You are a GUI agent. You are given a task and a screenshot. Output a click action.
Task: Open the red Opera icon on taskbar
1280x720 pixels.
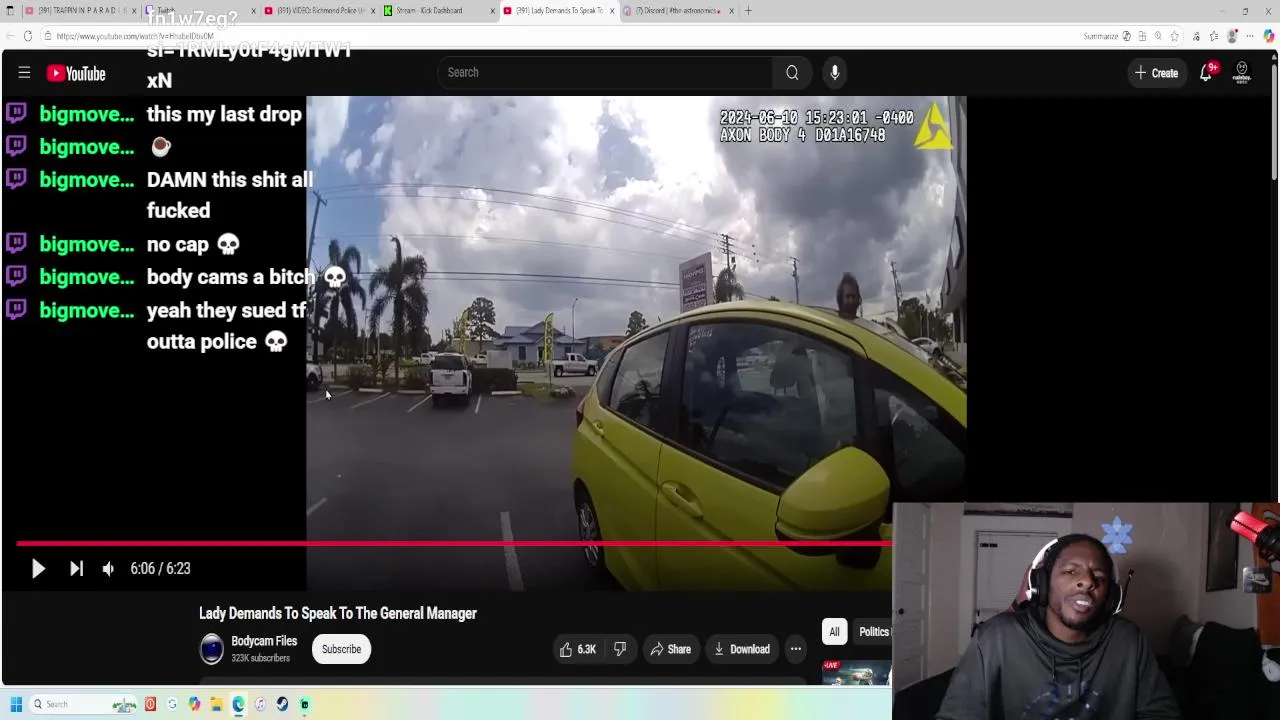pyautogui.click(x=150, y=704)
